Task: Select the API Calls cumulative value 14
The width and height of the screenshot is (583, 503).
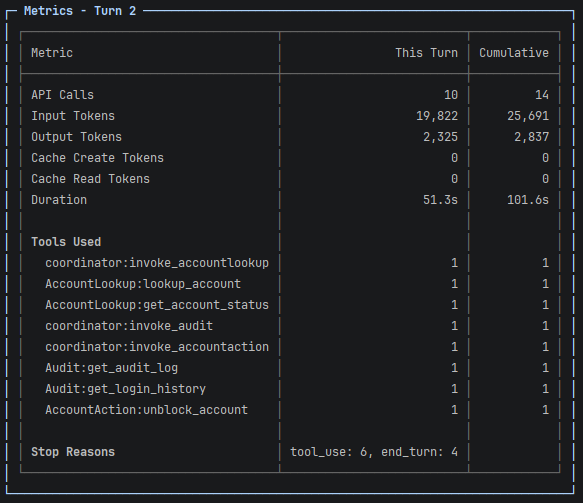Action: point(542,95)
